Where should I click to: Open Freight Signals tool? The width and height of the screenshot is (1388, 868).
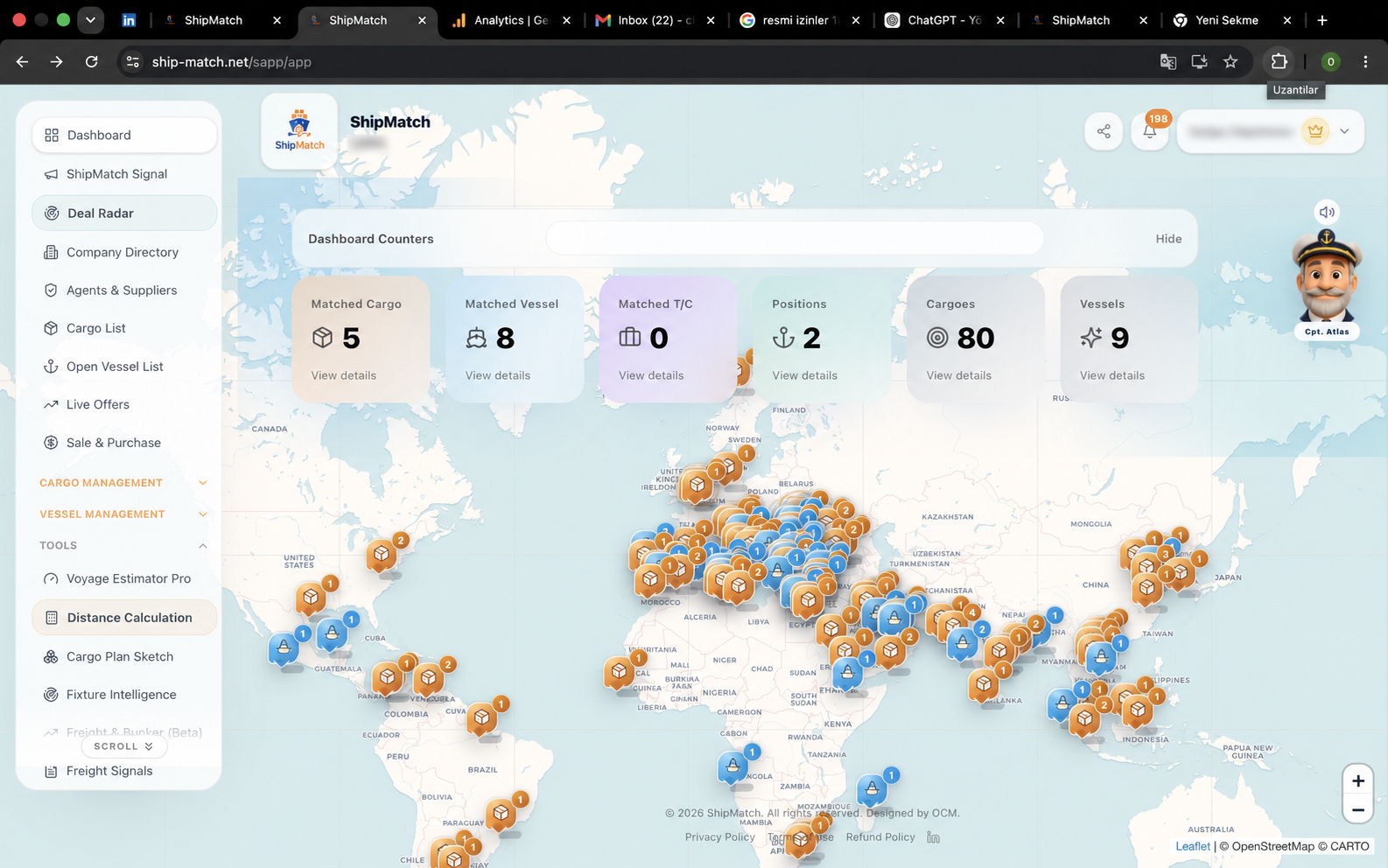(x=124, y=771)
